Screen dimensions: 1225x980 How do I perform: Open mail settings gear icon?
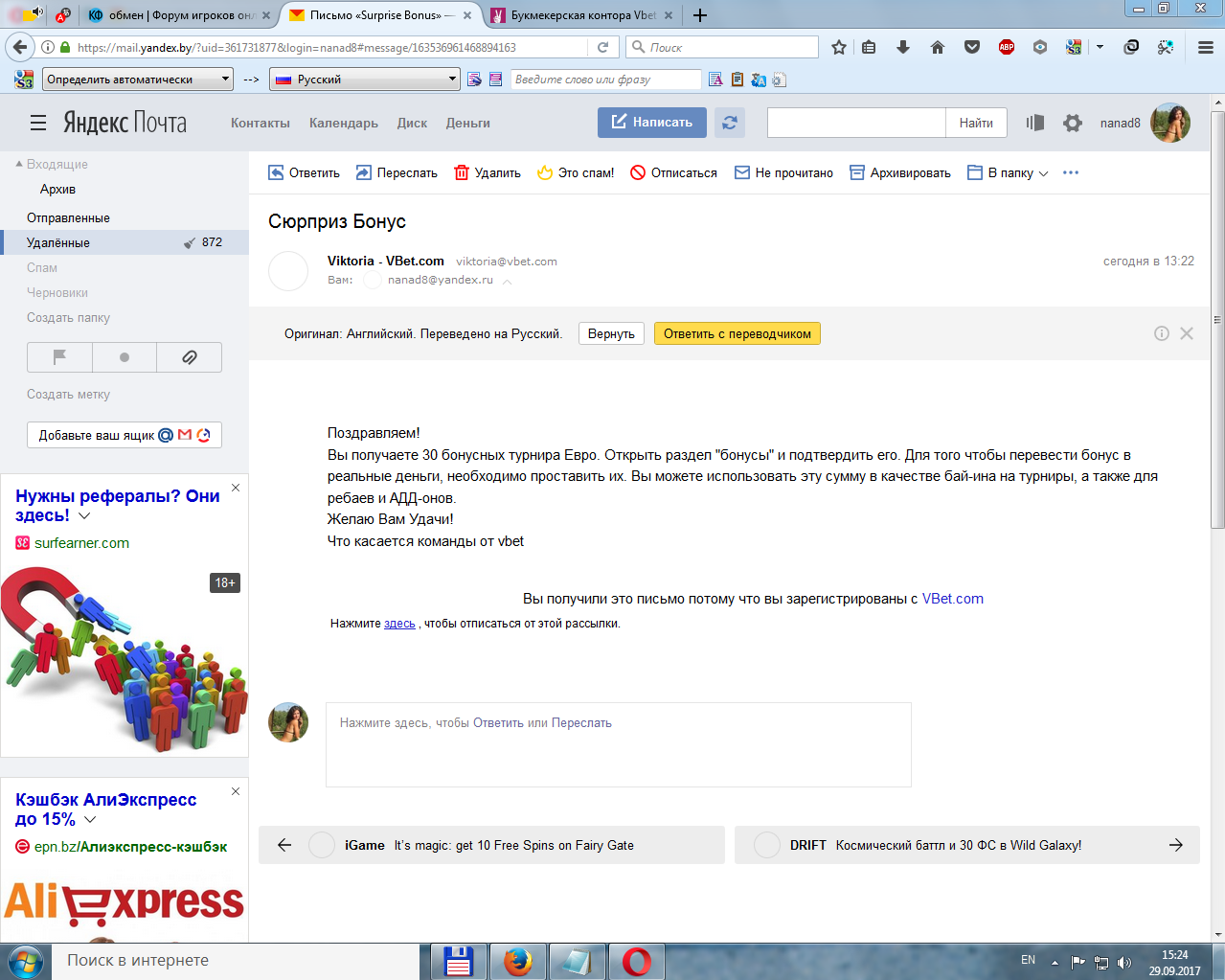1073,123
